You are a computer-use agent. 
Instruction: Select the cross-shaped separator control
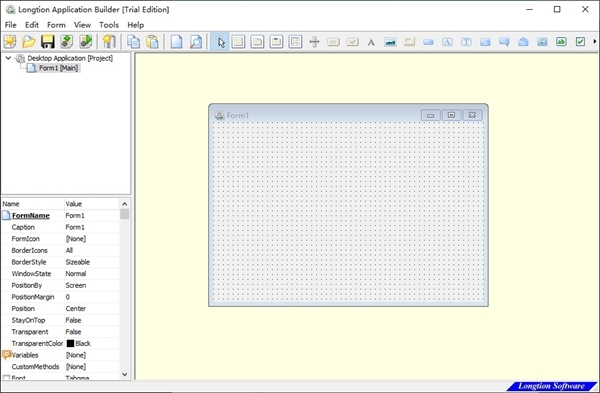click(314, 41)
